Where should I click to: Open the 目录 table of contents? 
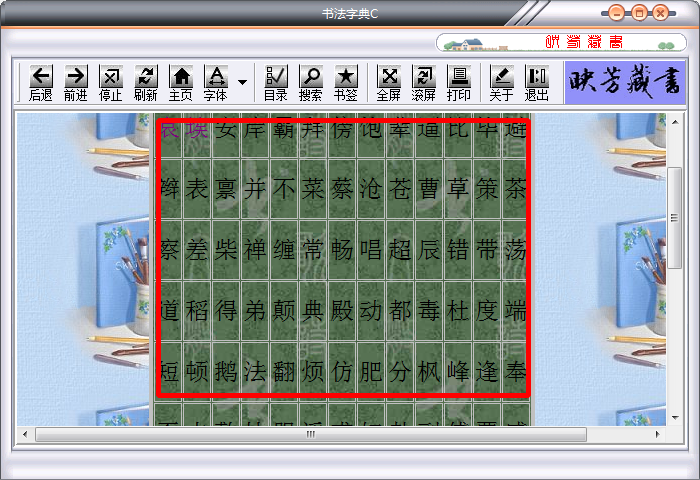275,83
